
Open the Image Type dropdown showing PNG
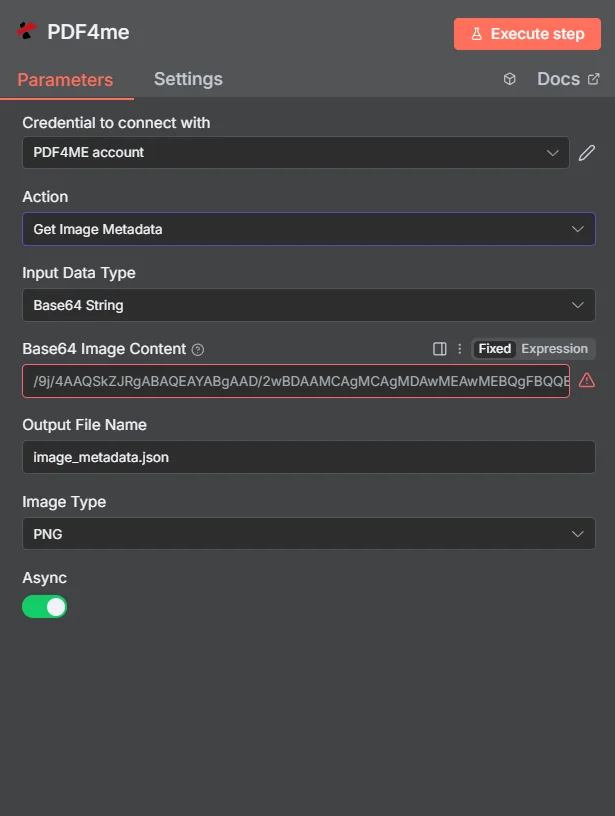[309, 533]
